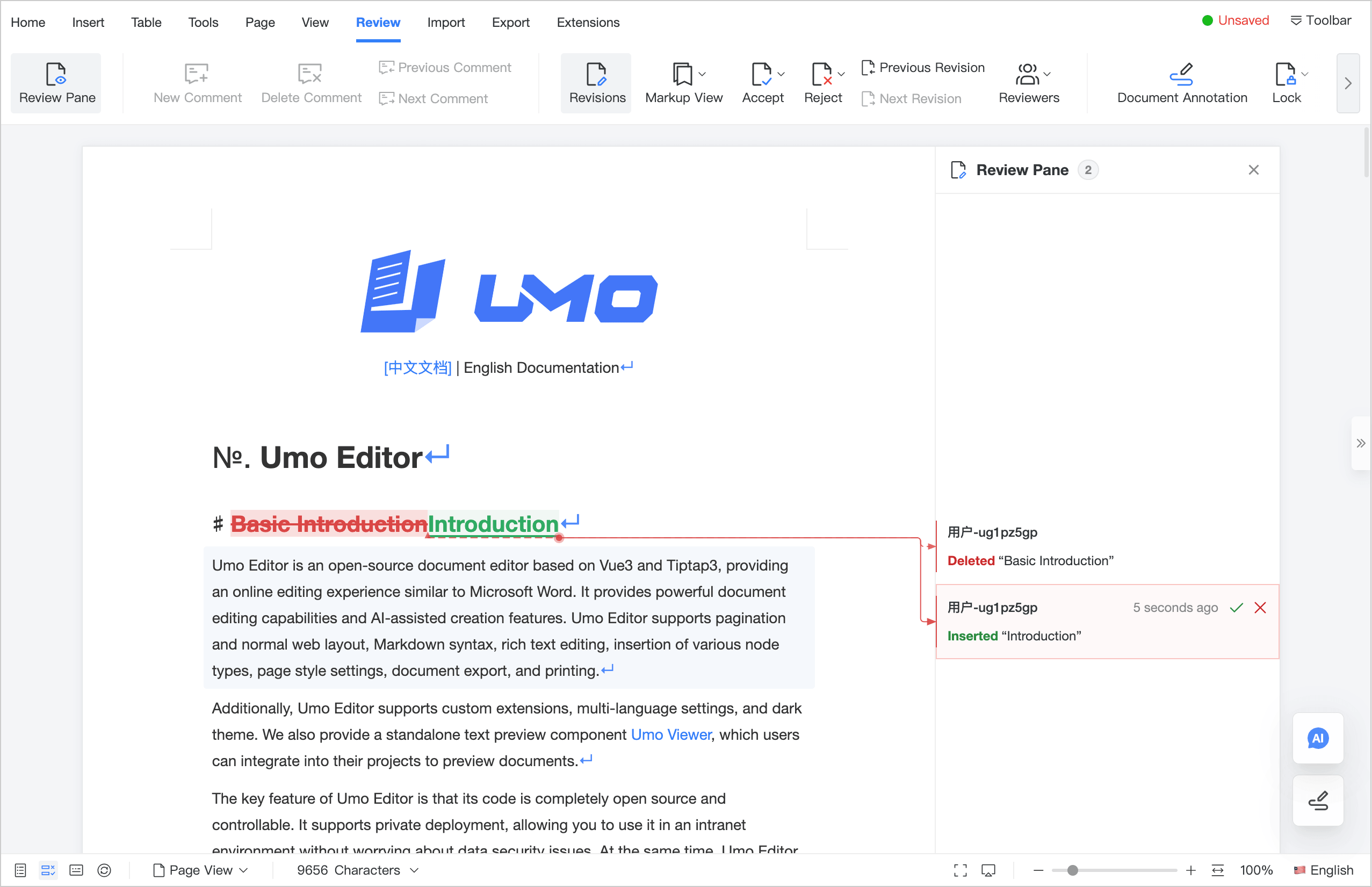1372x887 pixels.
Task: Switch to the Table tab
Action: click(x=146, y=23)
